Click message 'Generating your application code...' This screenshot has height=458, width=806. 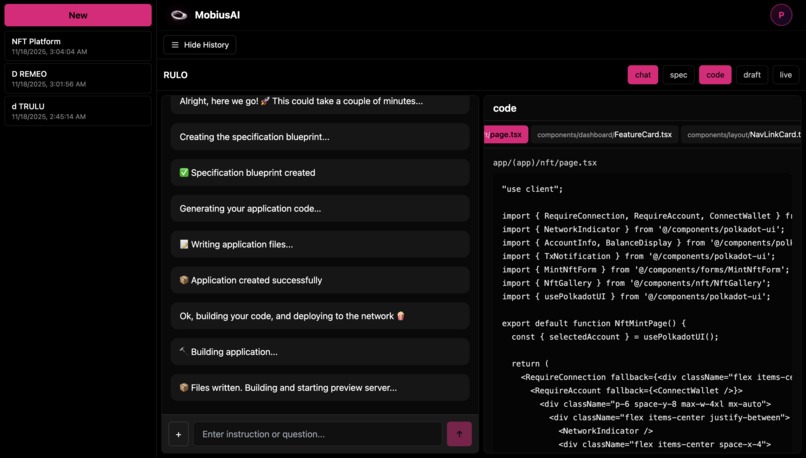pyautogui.click(x=320, y=209)
